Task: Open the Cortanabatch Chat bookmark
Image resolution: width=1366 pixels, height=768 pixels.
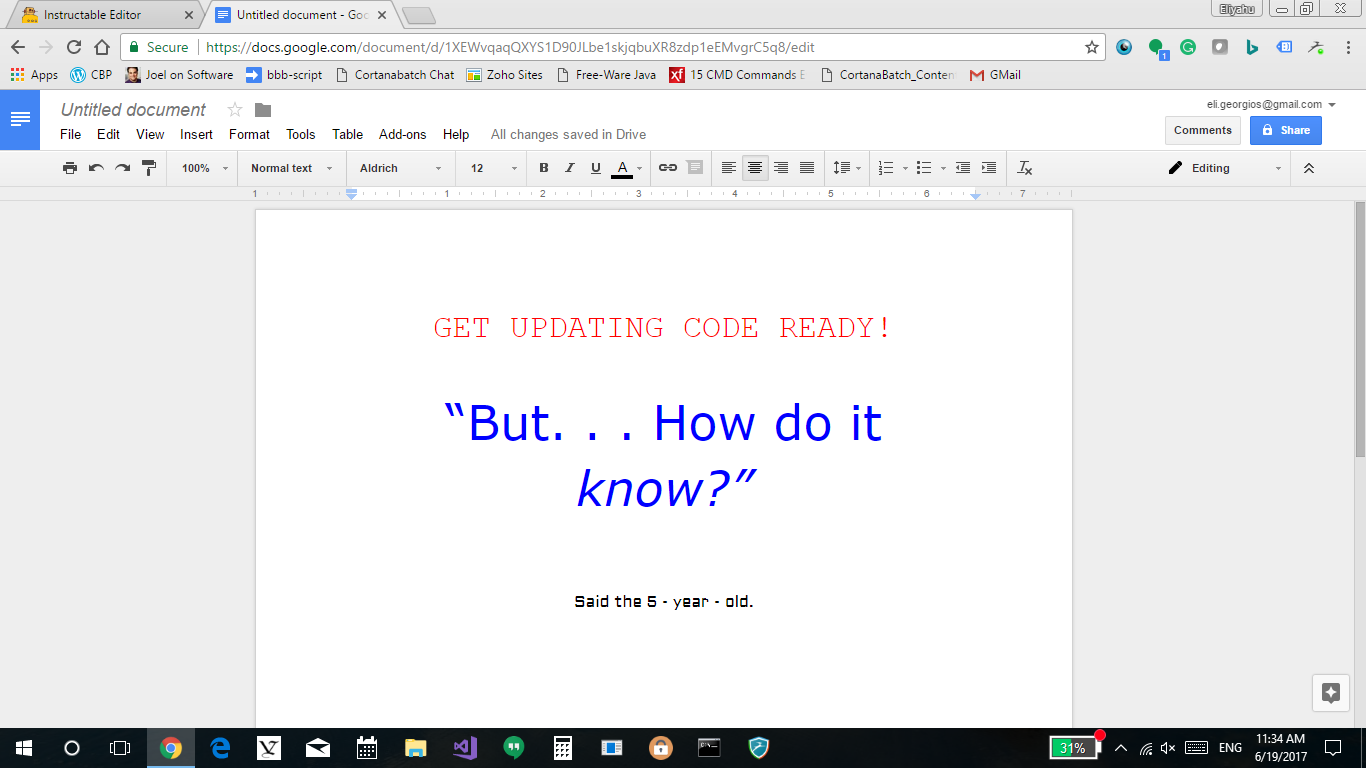Action: [x=395, y=75]
